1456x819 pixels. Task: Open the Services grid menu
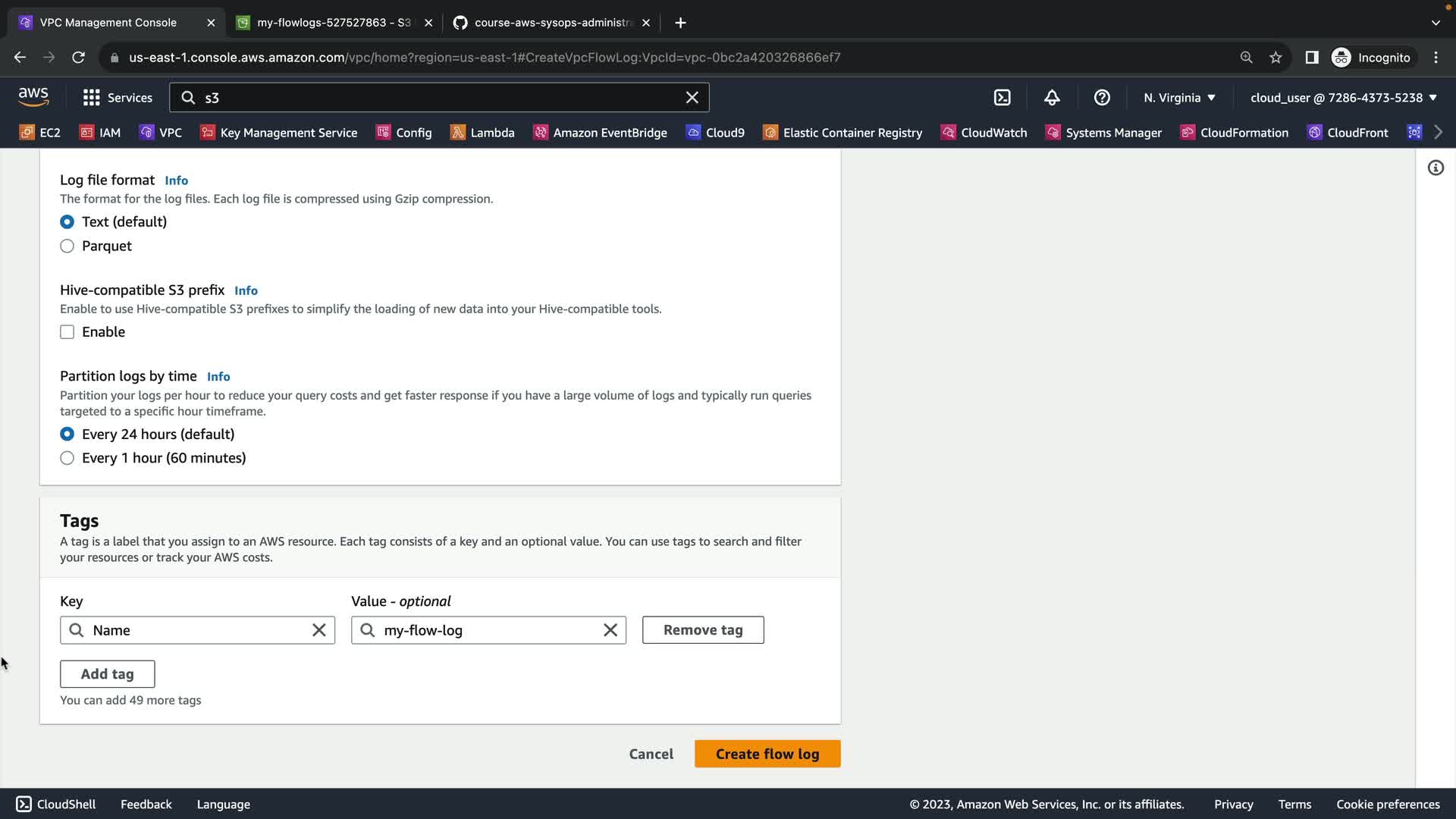click(118, 98)
